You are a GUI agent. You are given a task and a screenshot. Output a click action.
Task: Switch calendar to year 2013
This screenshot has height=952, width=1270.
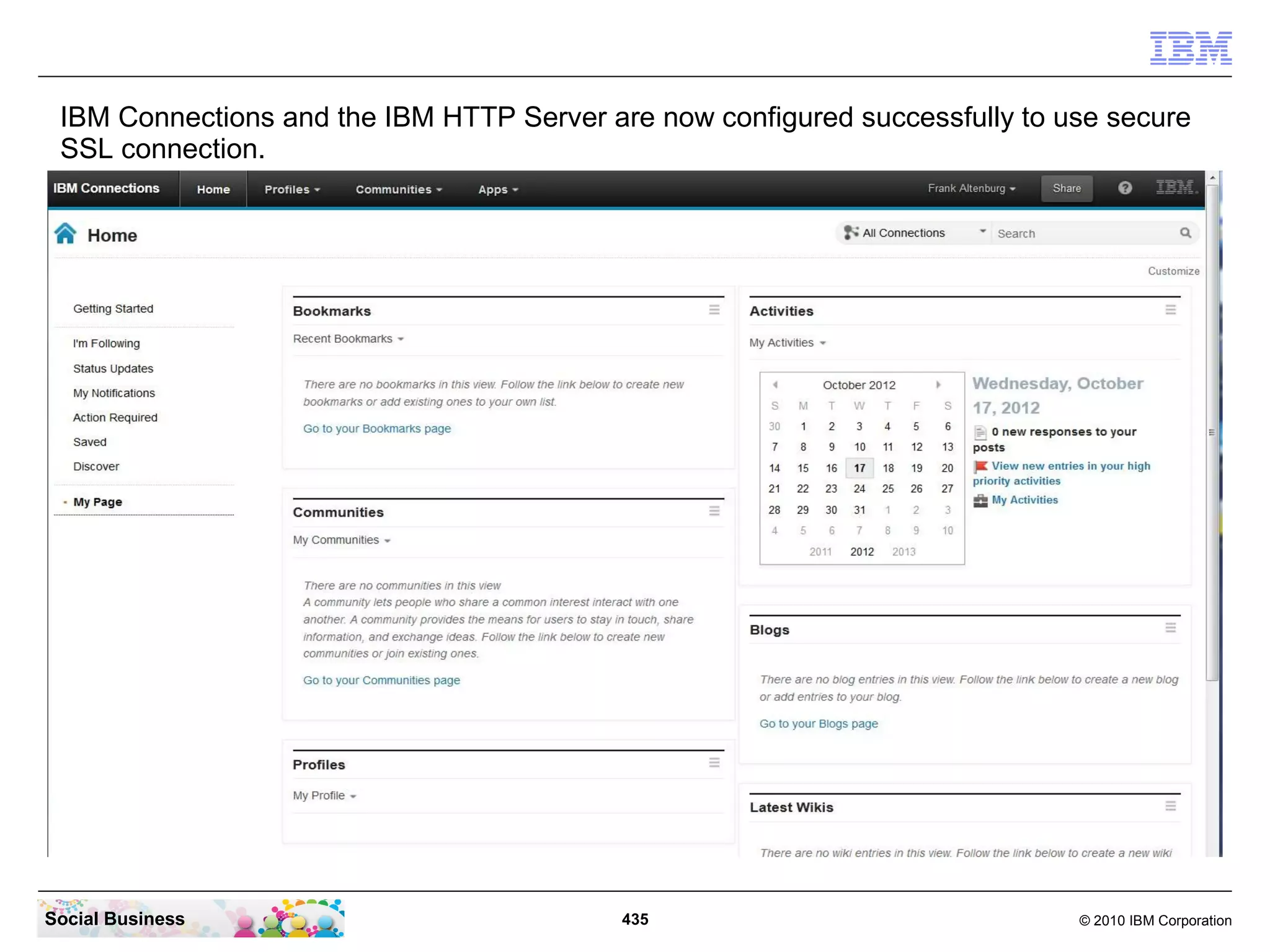904,552
